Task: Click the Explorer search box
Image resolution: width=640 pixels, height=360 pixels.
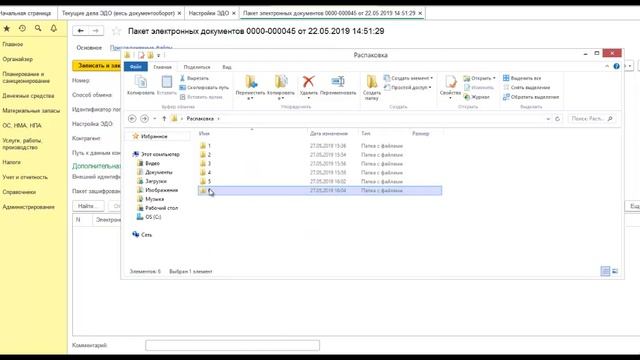Action: click(591, 119)
